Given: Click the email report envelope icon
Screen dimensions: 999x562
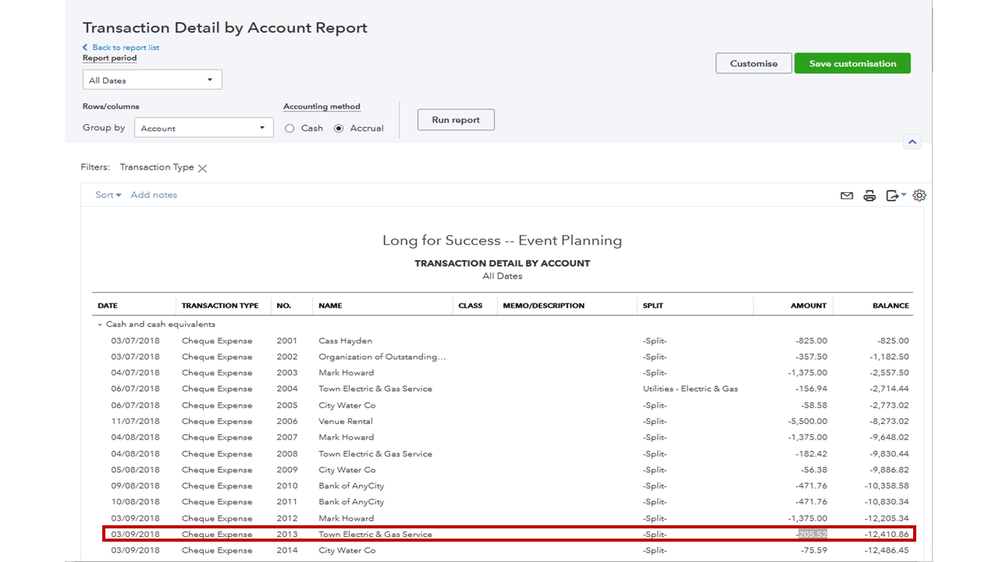Looking at the screenshot, I should [846, 196].
